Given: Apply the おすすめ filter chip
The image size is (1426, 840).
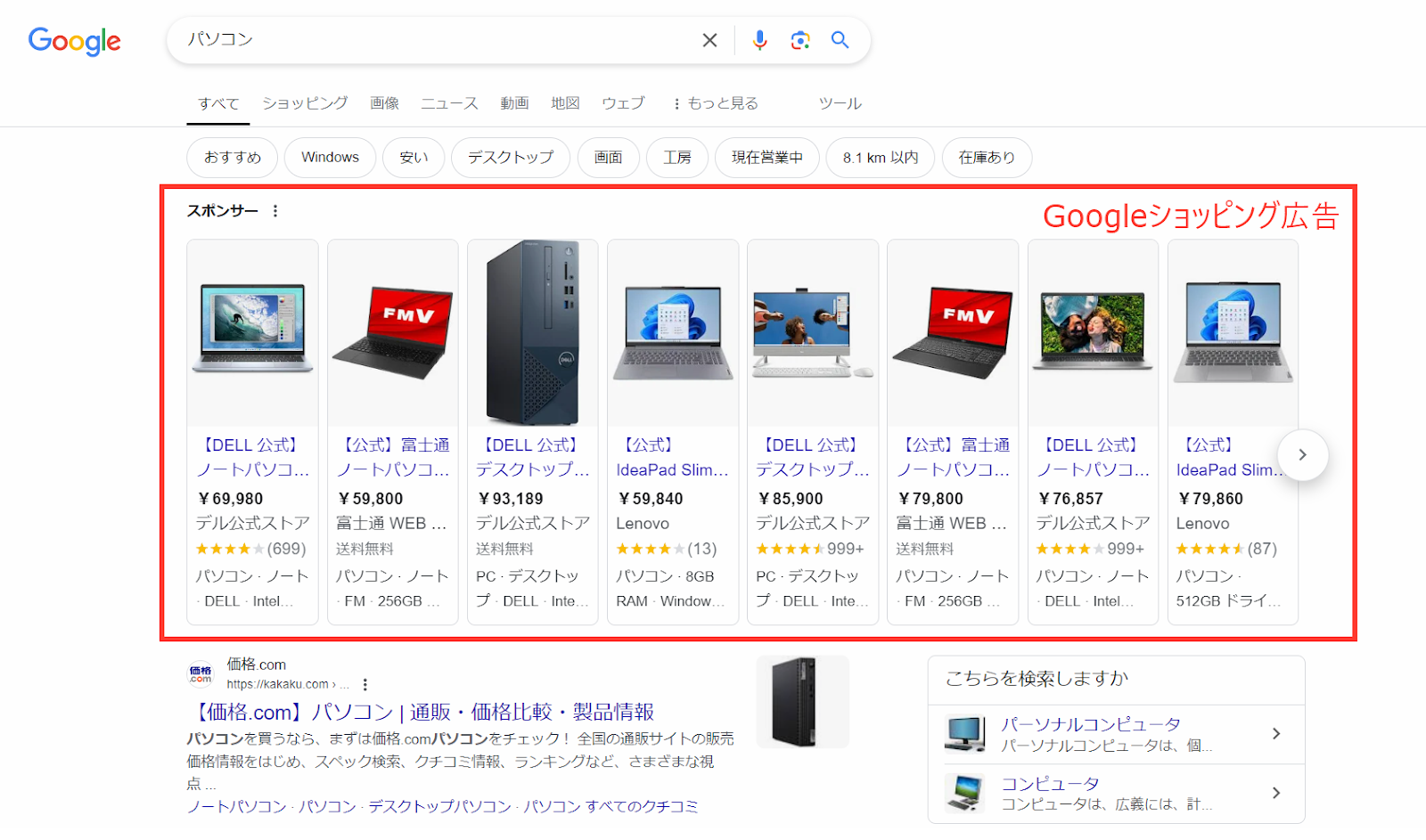Looking at the screenshot, I should click(x=233, y=158).
